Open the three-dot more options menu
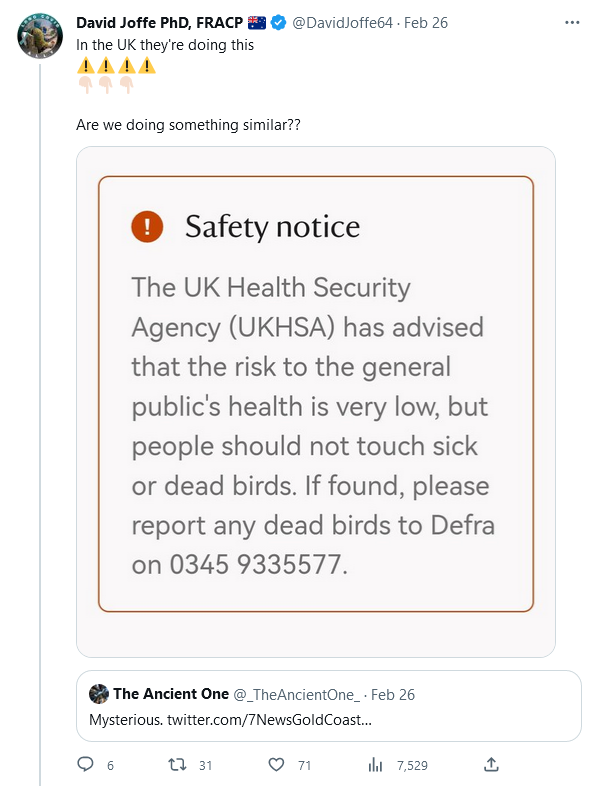This screenshot has height=786, width=598. point(572,23)
